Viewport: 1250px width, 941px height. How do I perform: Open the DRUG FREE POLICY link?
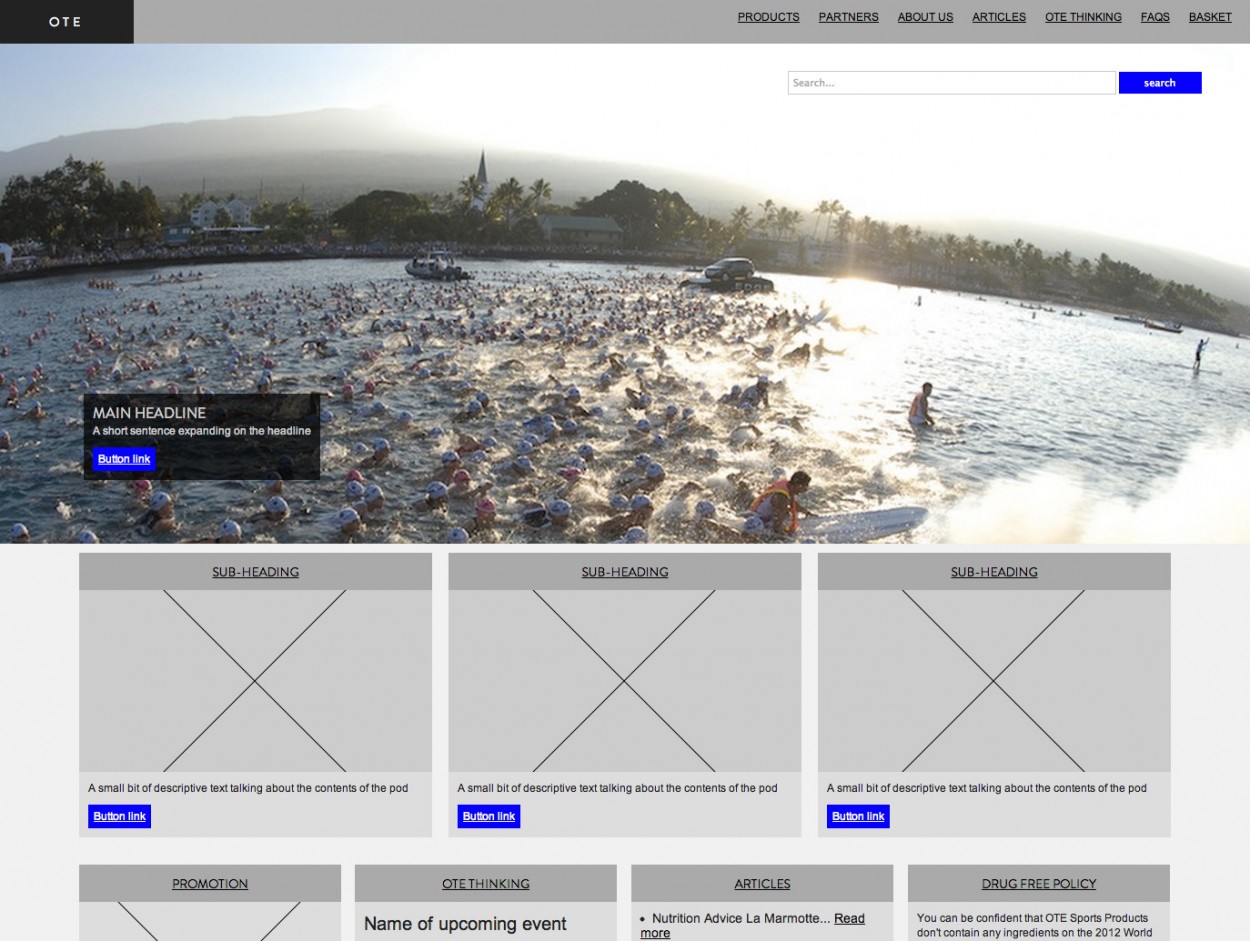(x=1038, y=883)
